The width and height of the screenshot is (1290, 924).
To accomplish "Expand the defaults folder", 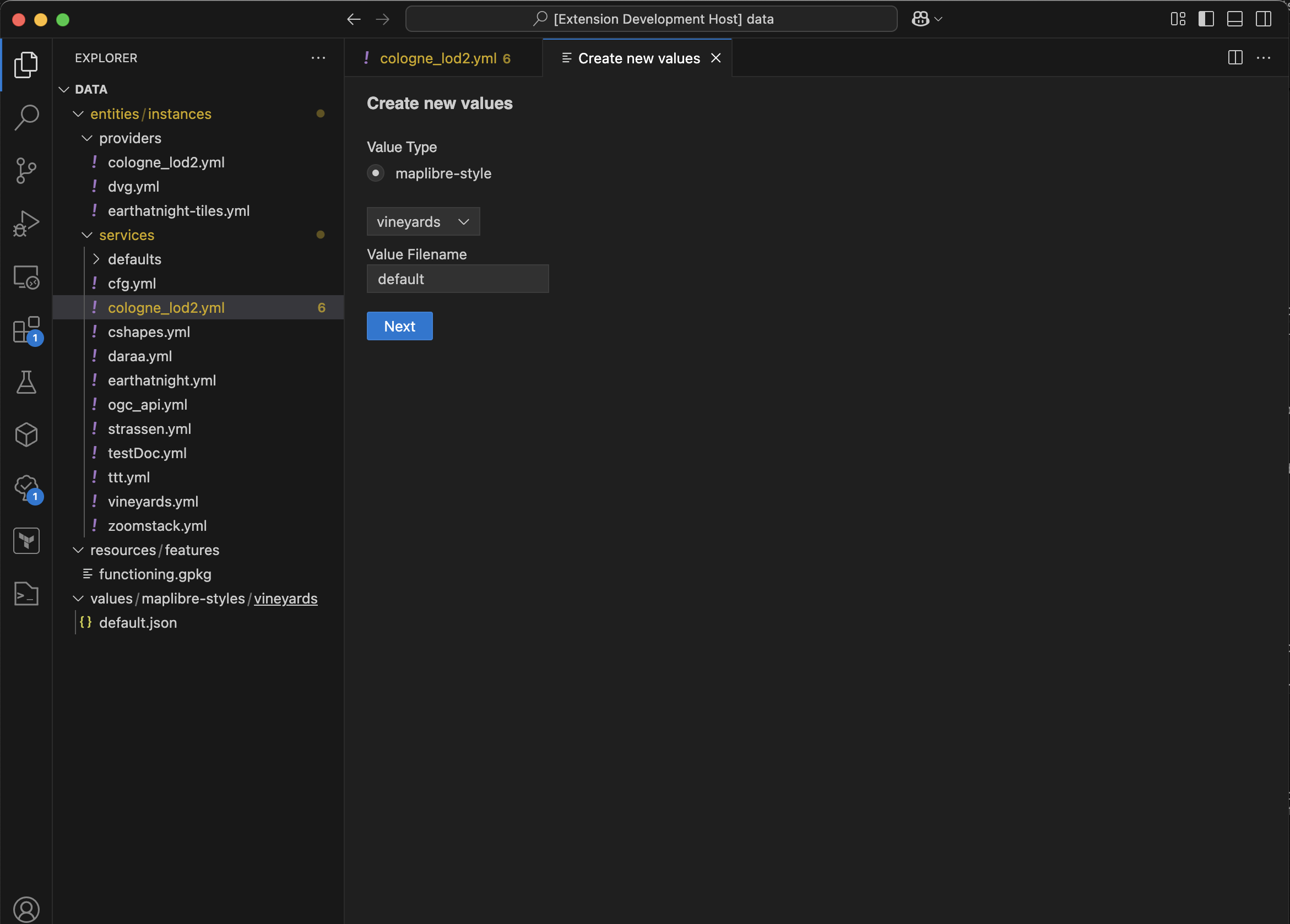I will point(134,259).
